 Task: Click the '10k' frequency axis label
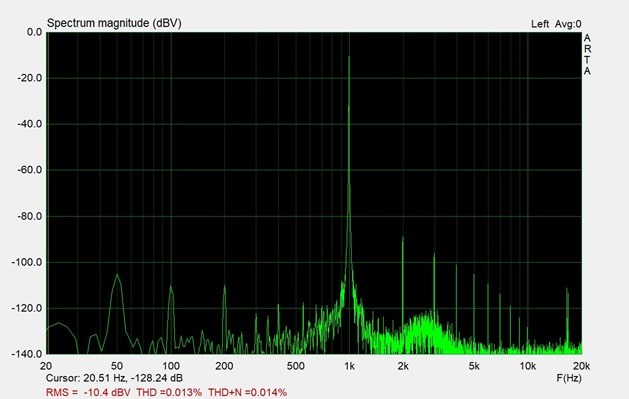528,366
